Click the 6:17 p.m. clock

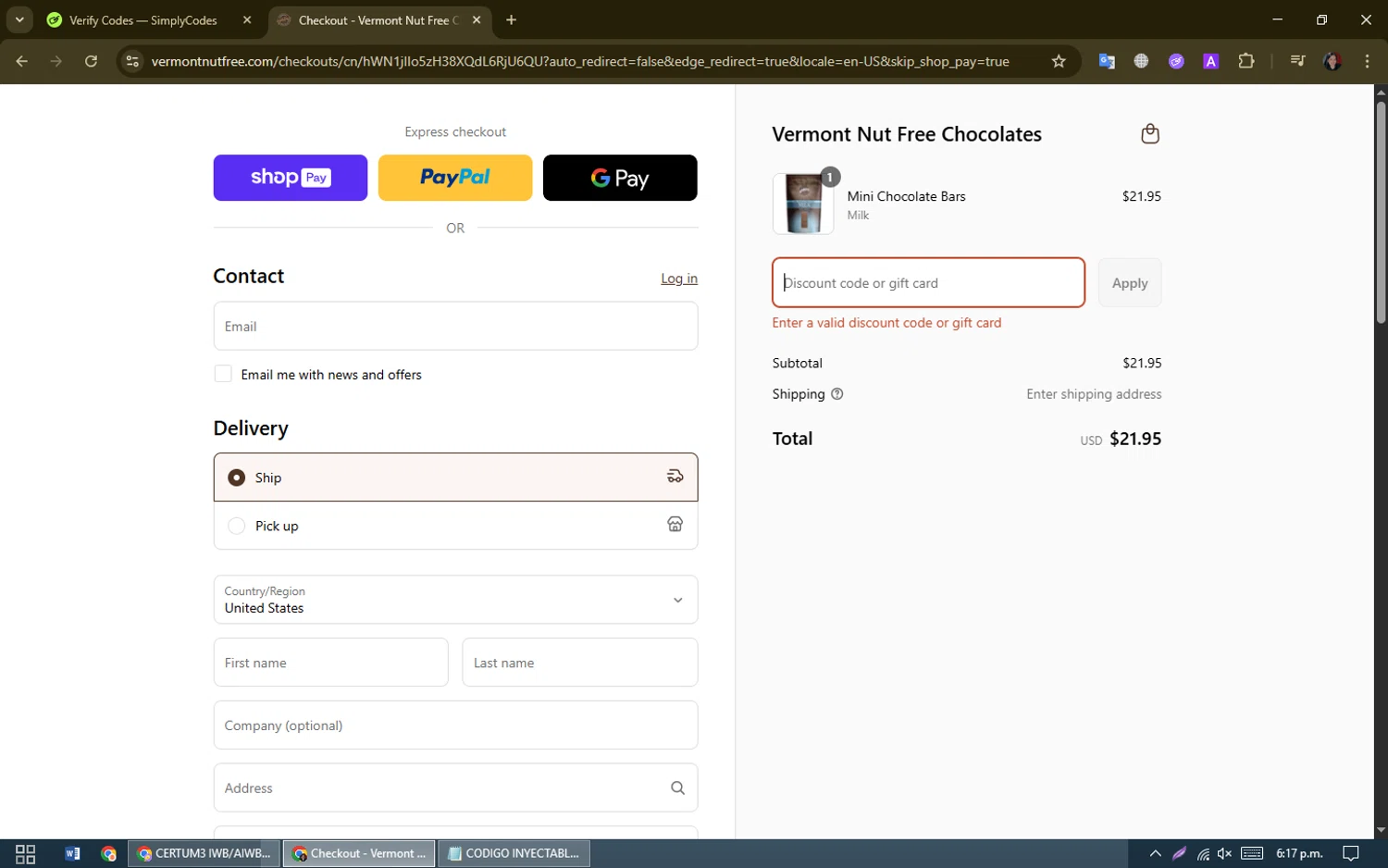[1299, 853]
